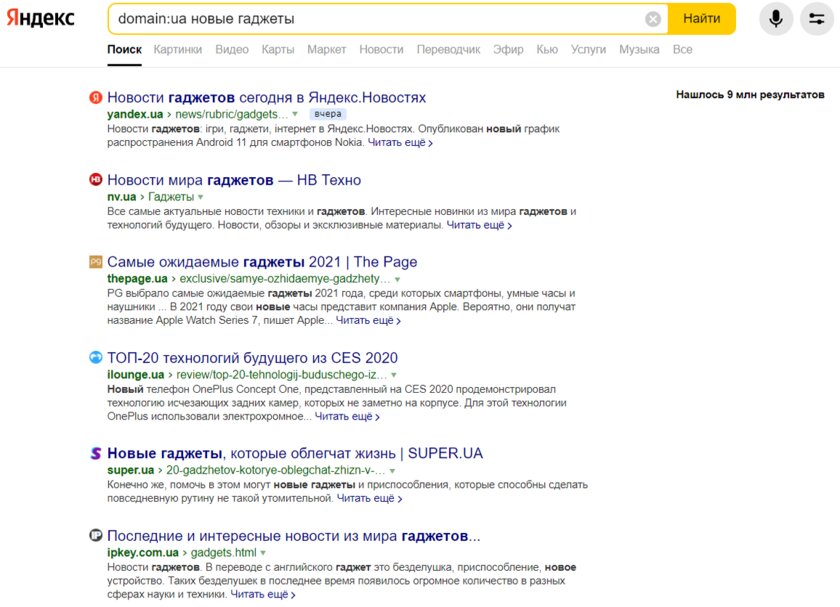Open the Переводчик tab

pos(448,49)
